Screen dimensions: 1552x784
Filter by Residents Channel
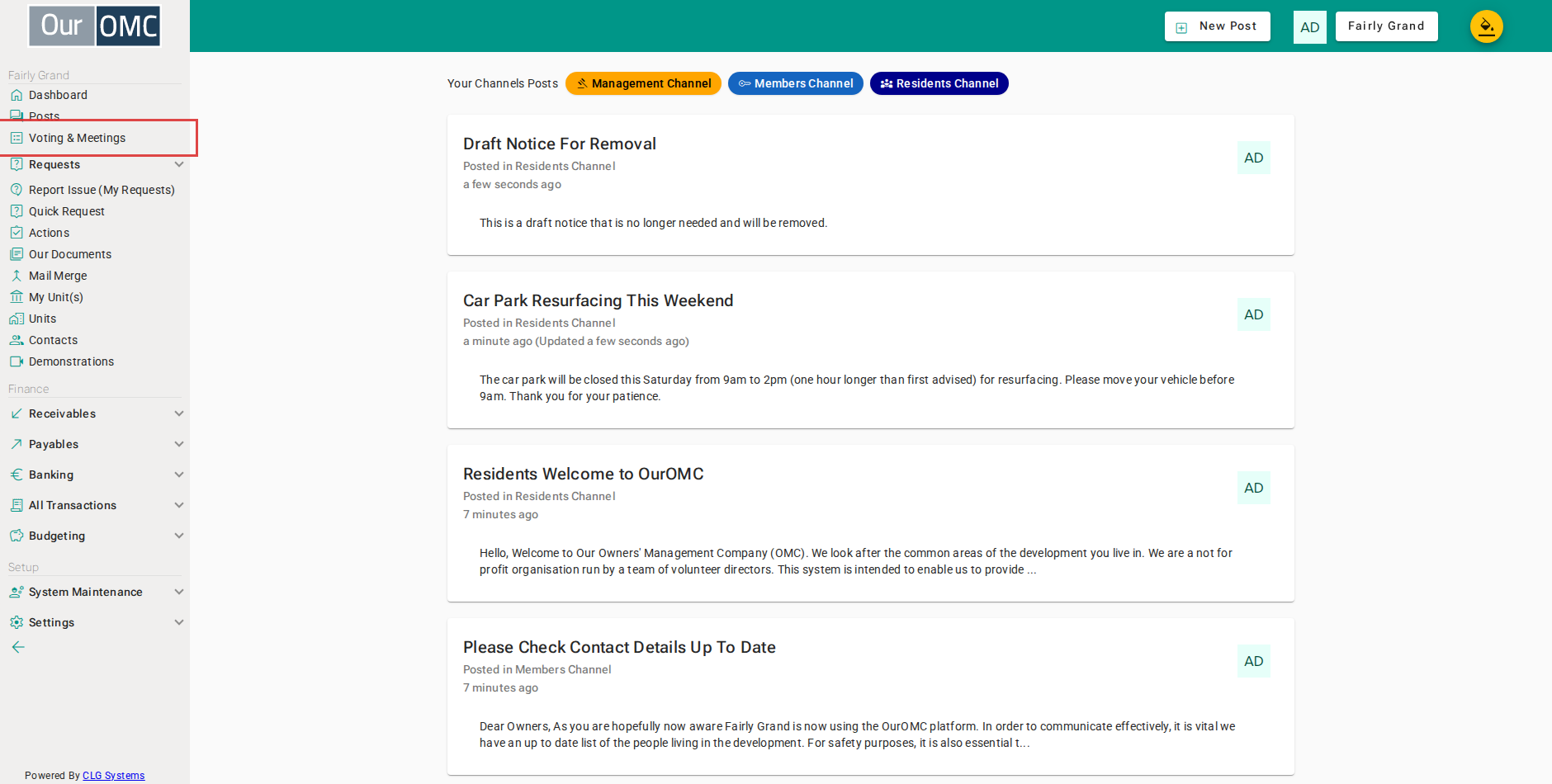(x=939, y=83)
